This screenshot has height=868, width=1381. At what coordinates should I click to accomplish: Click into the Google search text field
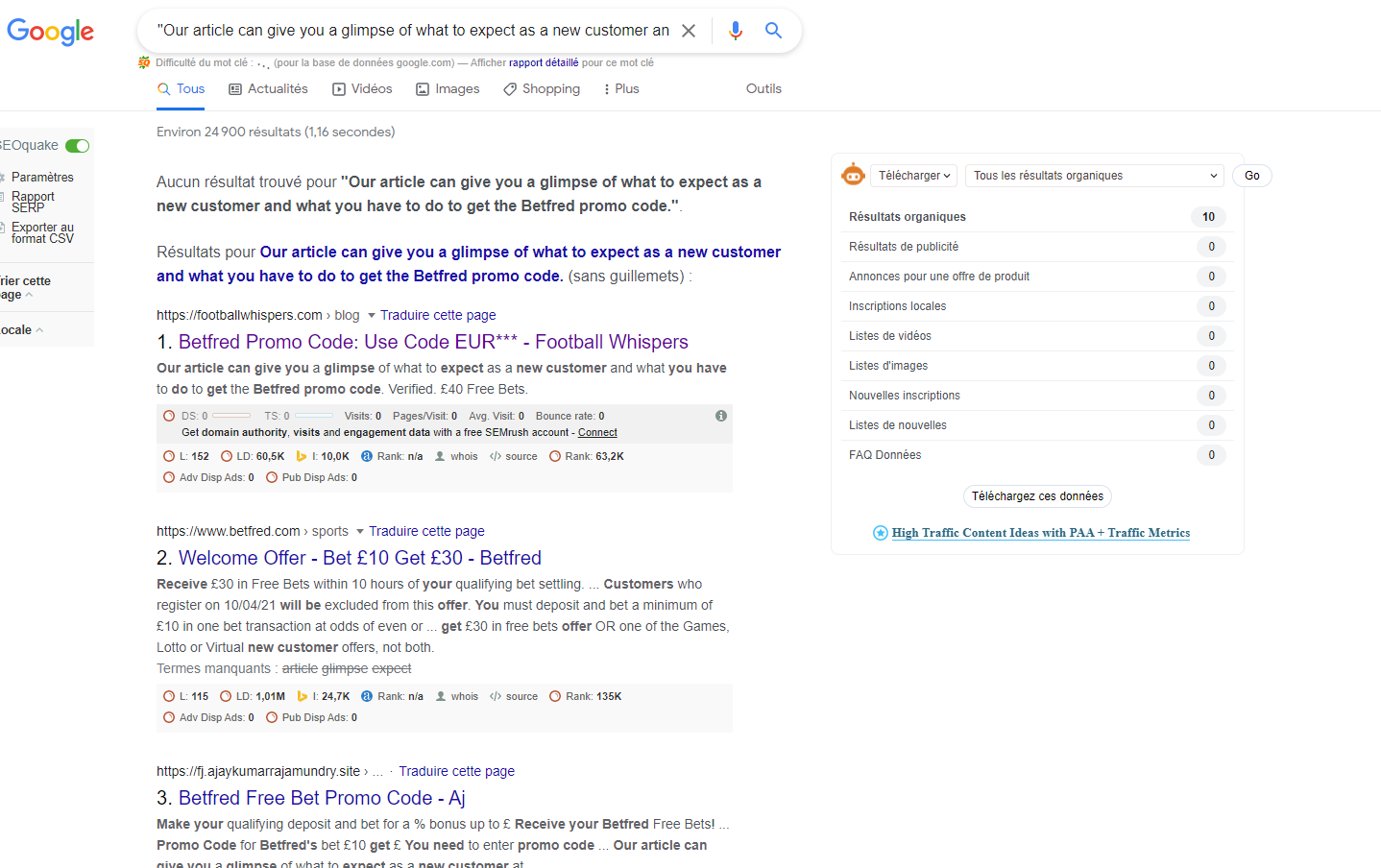click(x=413, y=31)
